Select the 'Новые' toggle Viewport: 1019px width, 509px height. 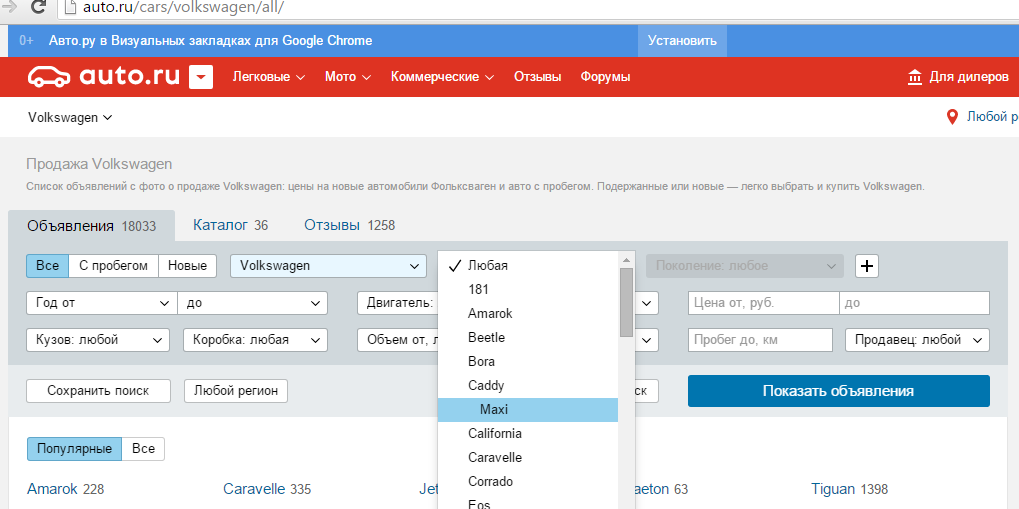187,266
